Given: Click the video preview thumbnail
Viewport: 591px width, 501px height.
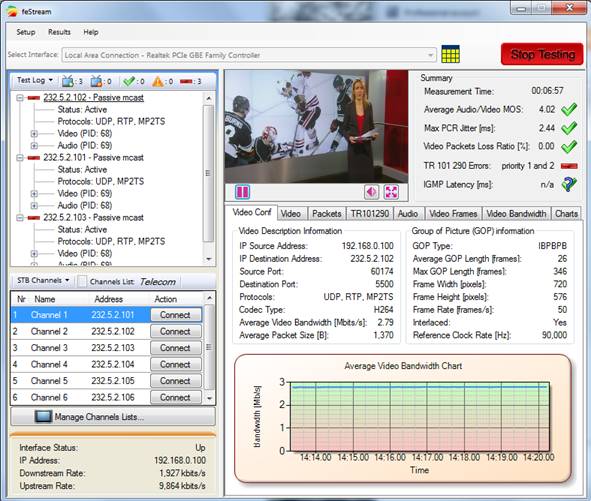Looking at the screenshot, I should pos(316,126).
